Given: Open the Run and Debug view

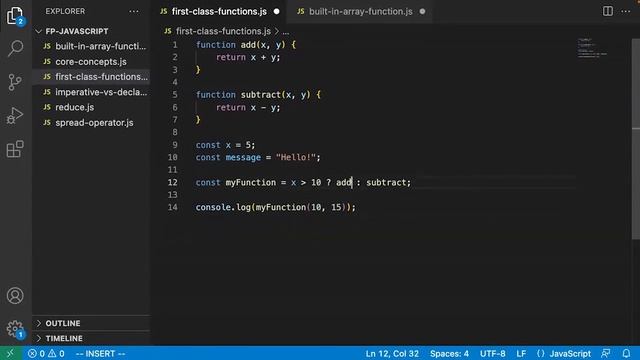Looking at the screenshot, I should pyautogui.click(x=15, y=116).
